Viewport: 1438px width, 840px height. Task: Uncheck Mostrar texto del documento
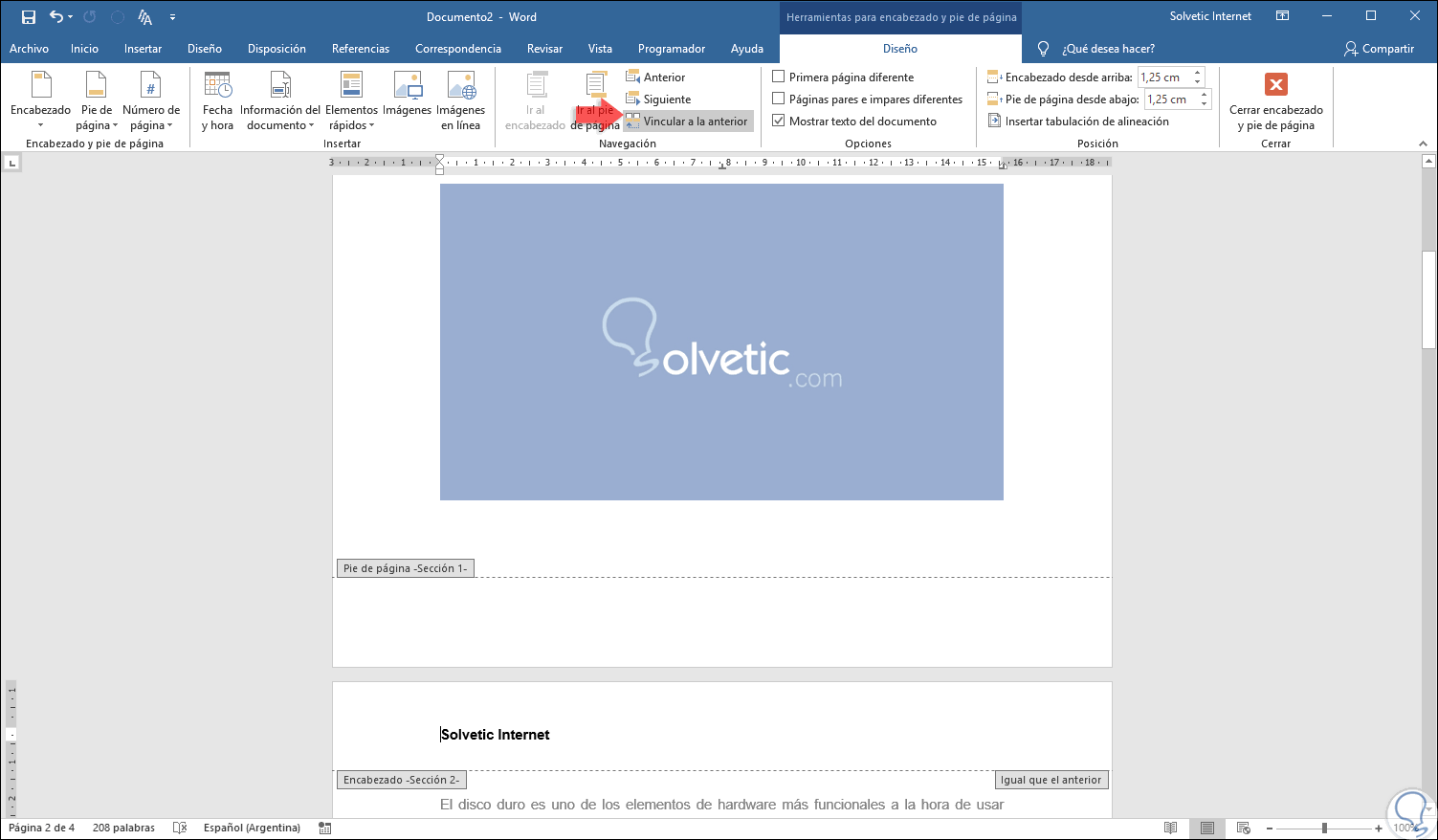click(x=779, y=121)
